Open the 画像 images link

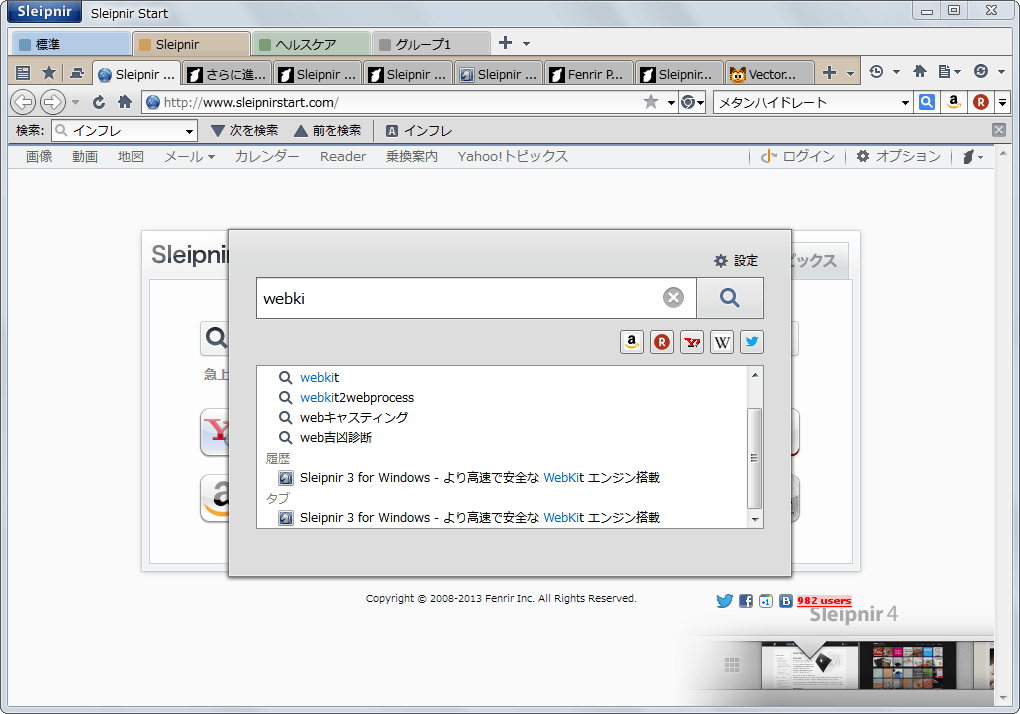coord(39,157)
